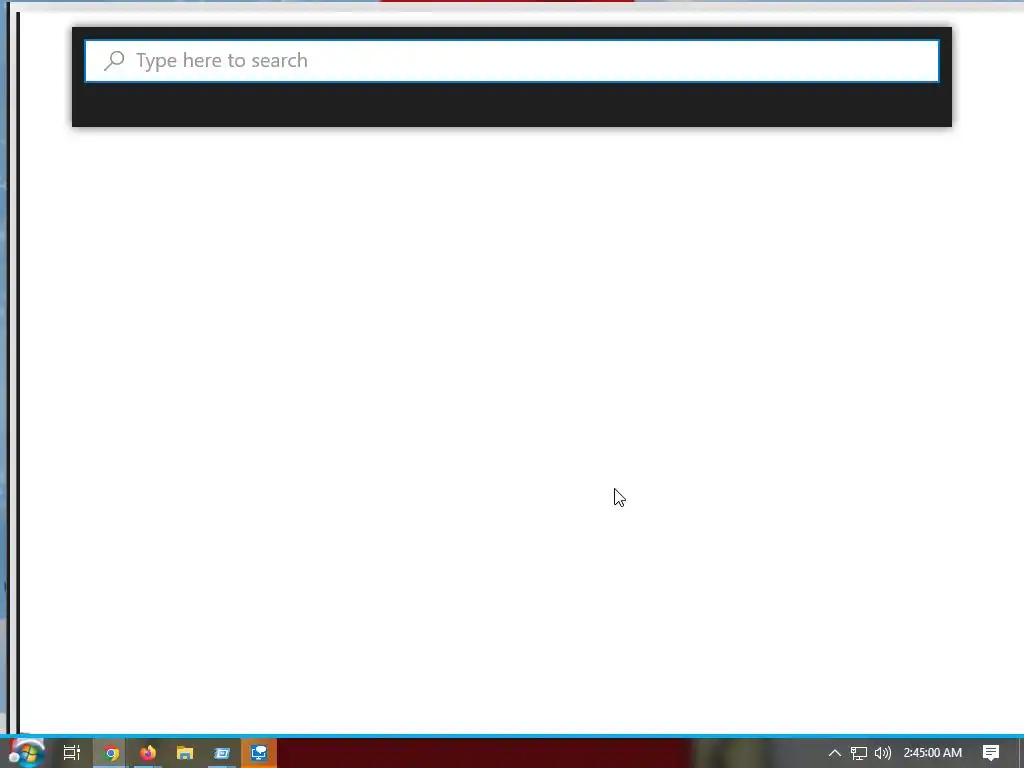The width and height of the screenshot is (1024, 768).
Task: Open Task View on the taskbar
Action: click(72, 753)
